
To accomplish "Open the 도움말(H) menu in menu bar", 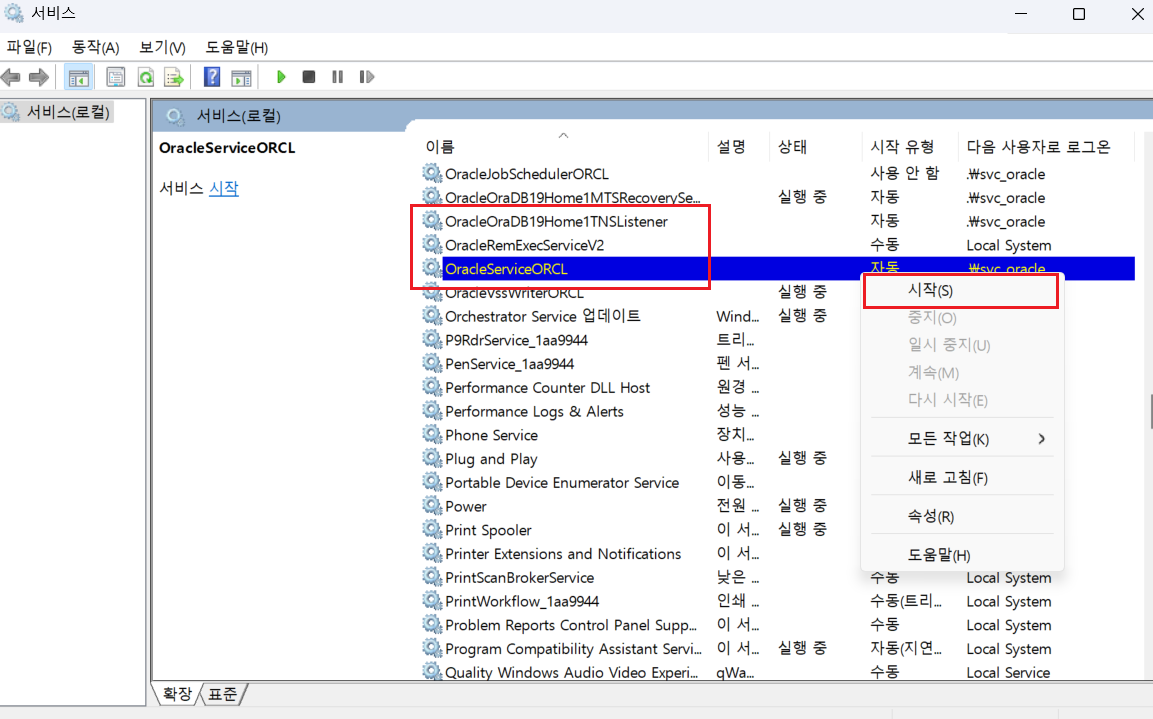I will tap(236, 48).
